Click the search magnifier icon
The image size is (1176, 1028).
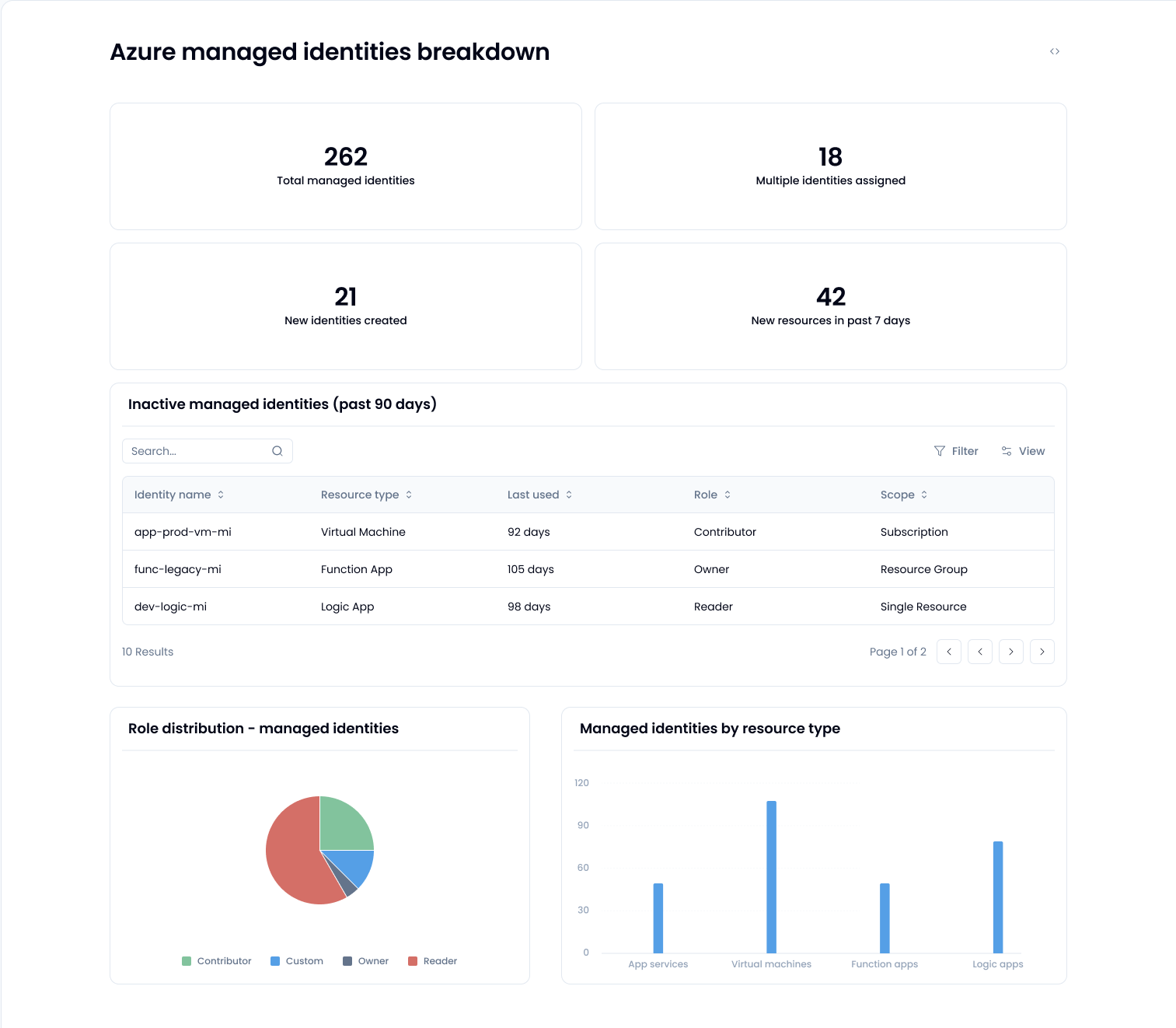pos(277,451)
